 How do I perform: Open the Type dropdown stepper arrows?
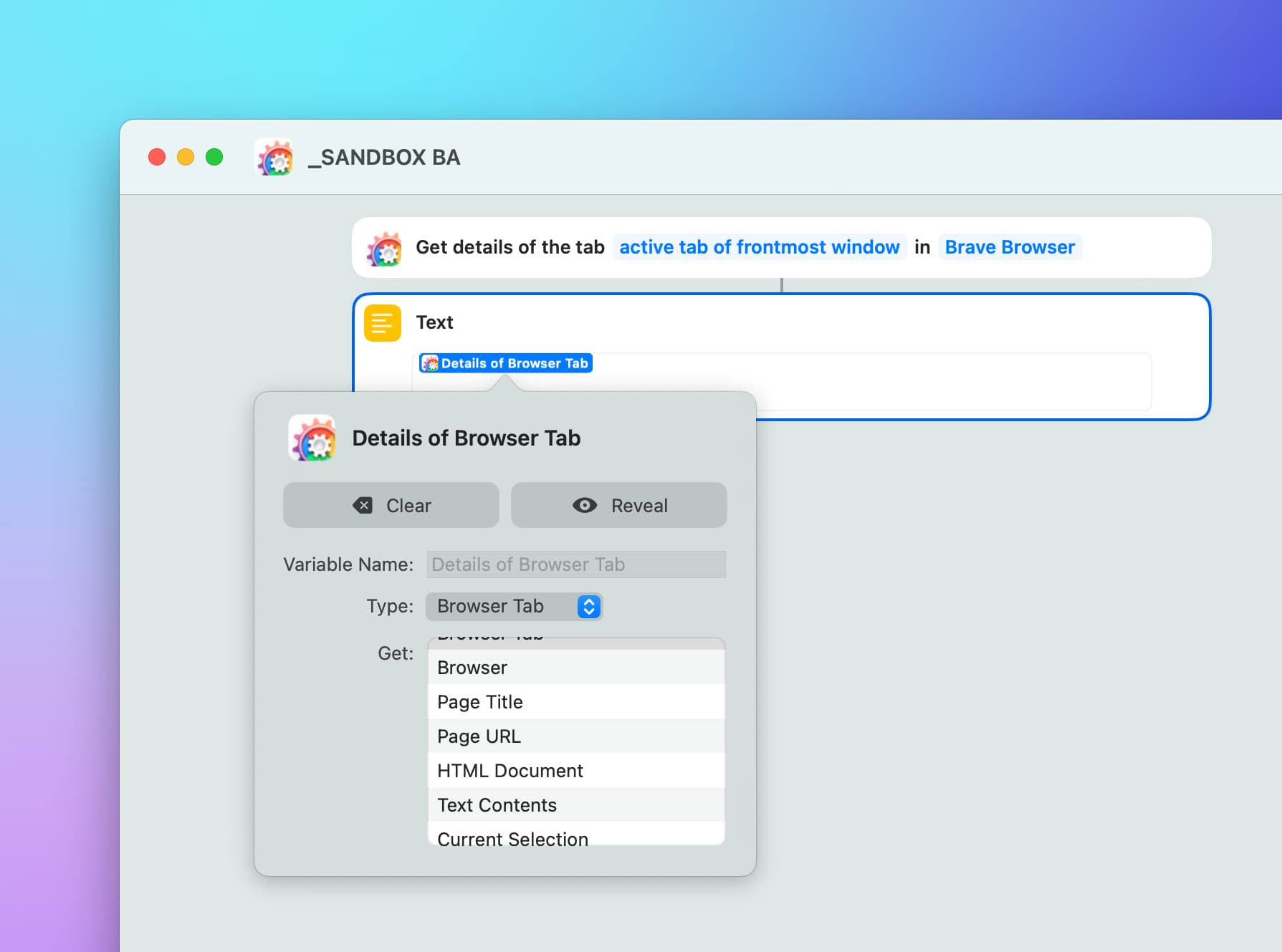(588, 607)
